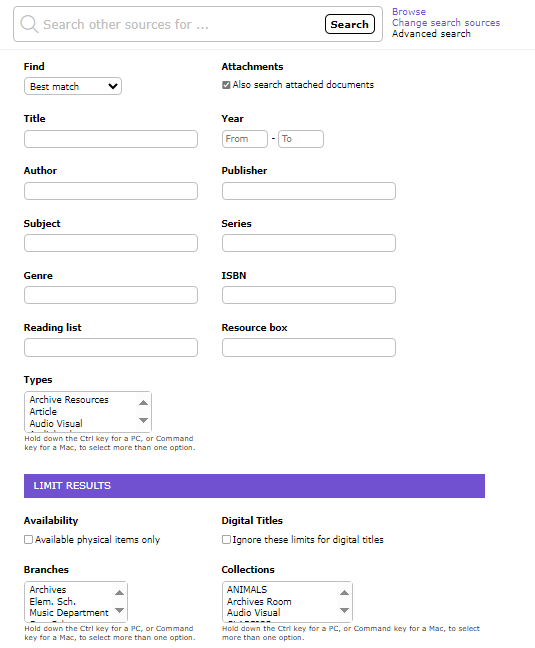Click the Year To field
Image resolution: width=535 pixels, height=648 pixels.
(x=301, y=139)
